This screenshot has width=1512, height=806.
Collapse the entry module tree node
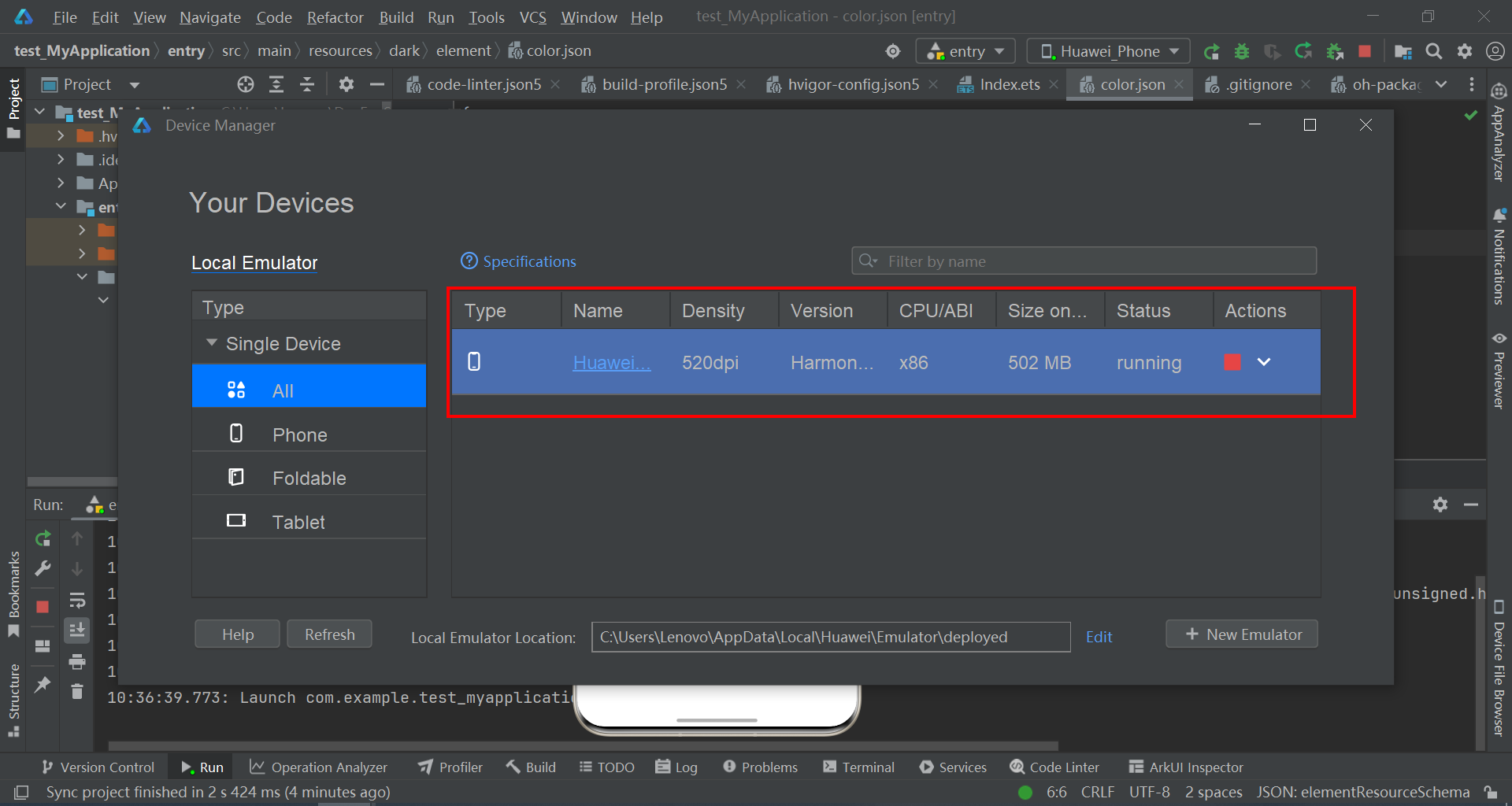[61, 207]
